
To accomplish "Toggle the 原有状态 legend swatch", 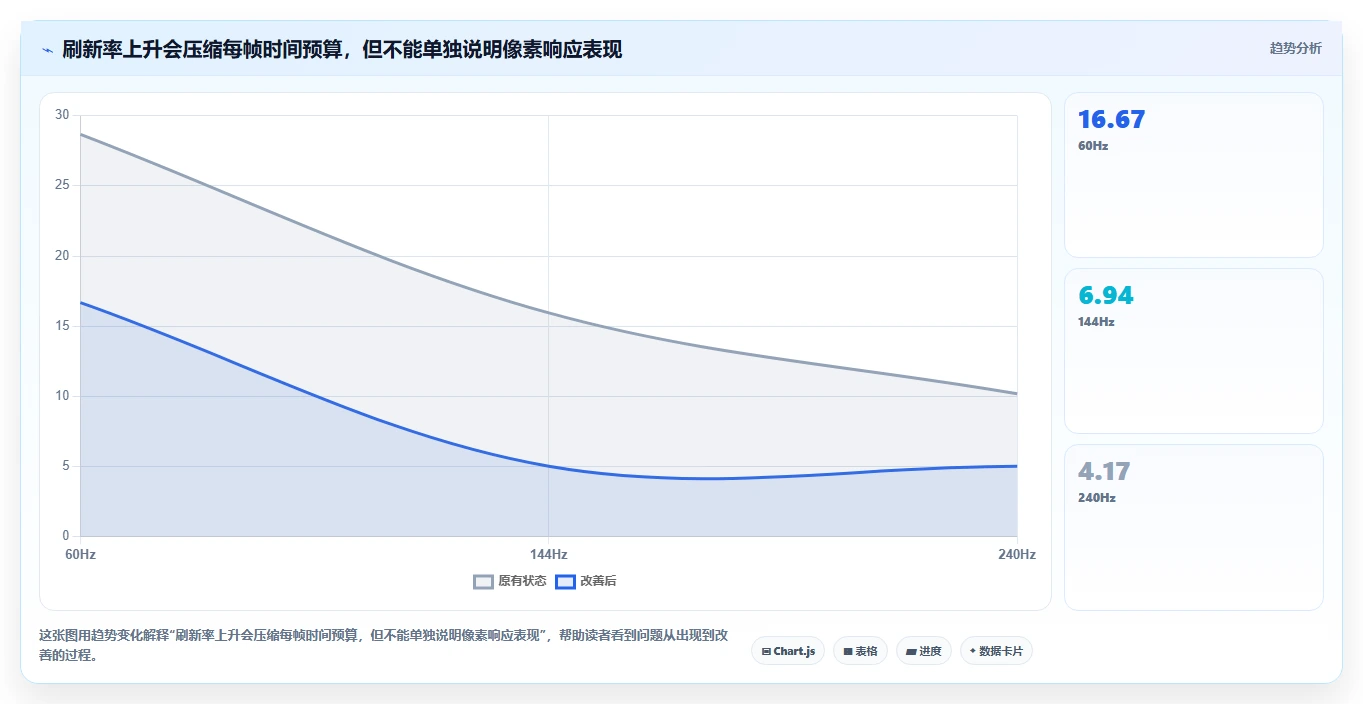I will [x=484, y=581].
